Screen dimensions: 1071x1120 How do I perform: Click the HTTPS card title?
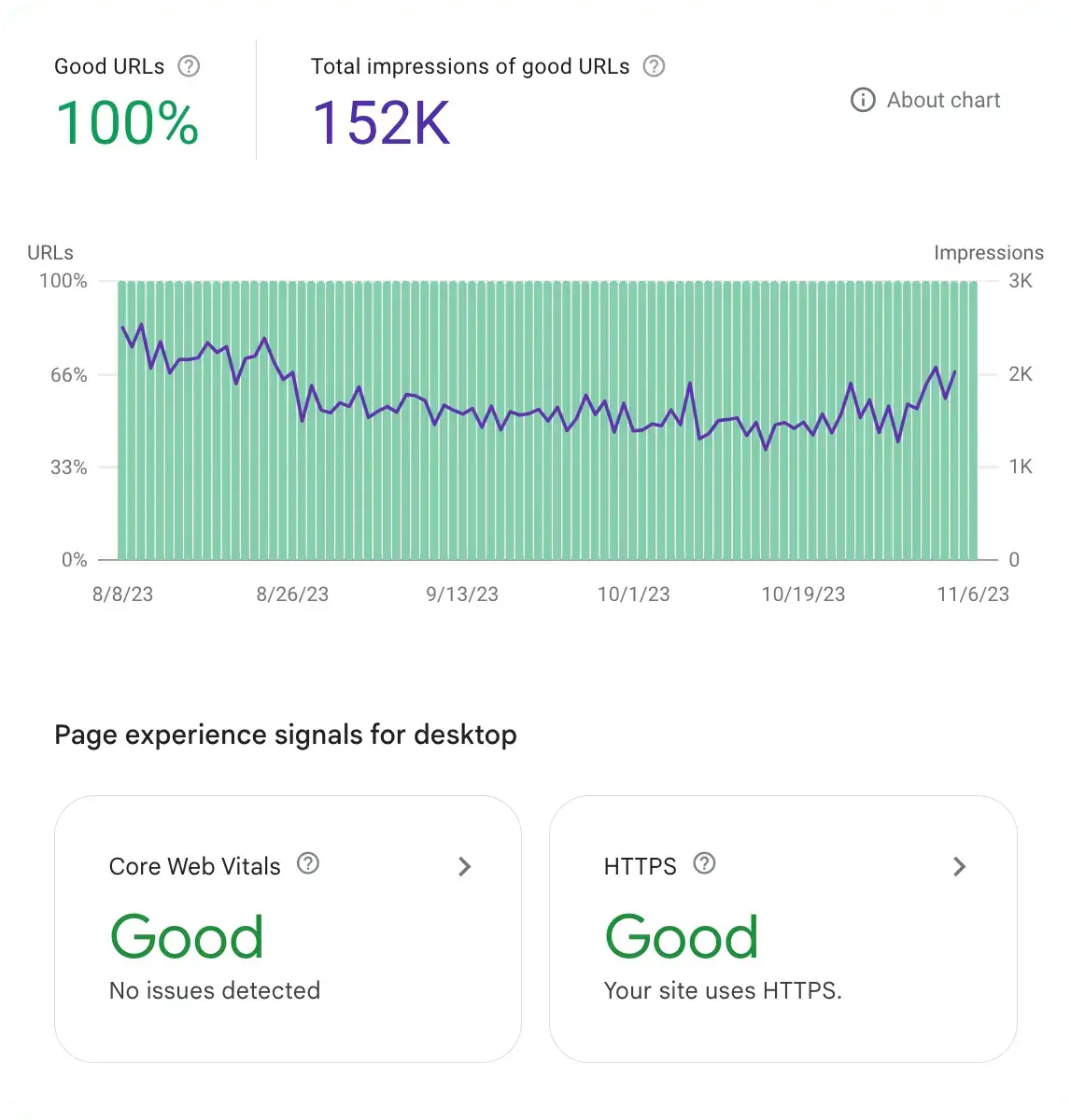click(640, 866)
